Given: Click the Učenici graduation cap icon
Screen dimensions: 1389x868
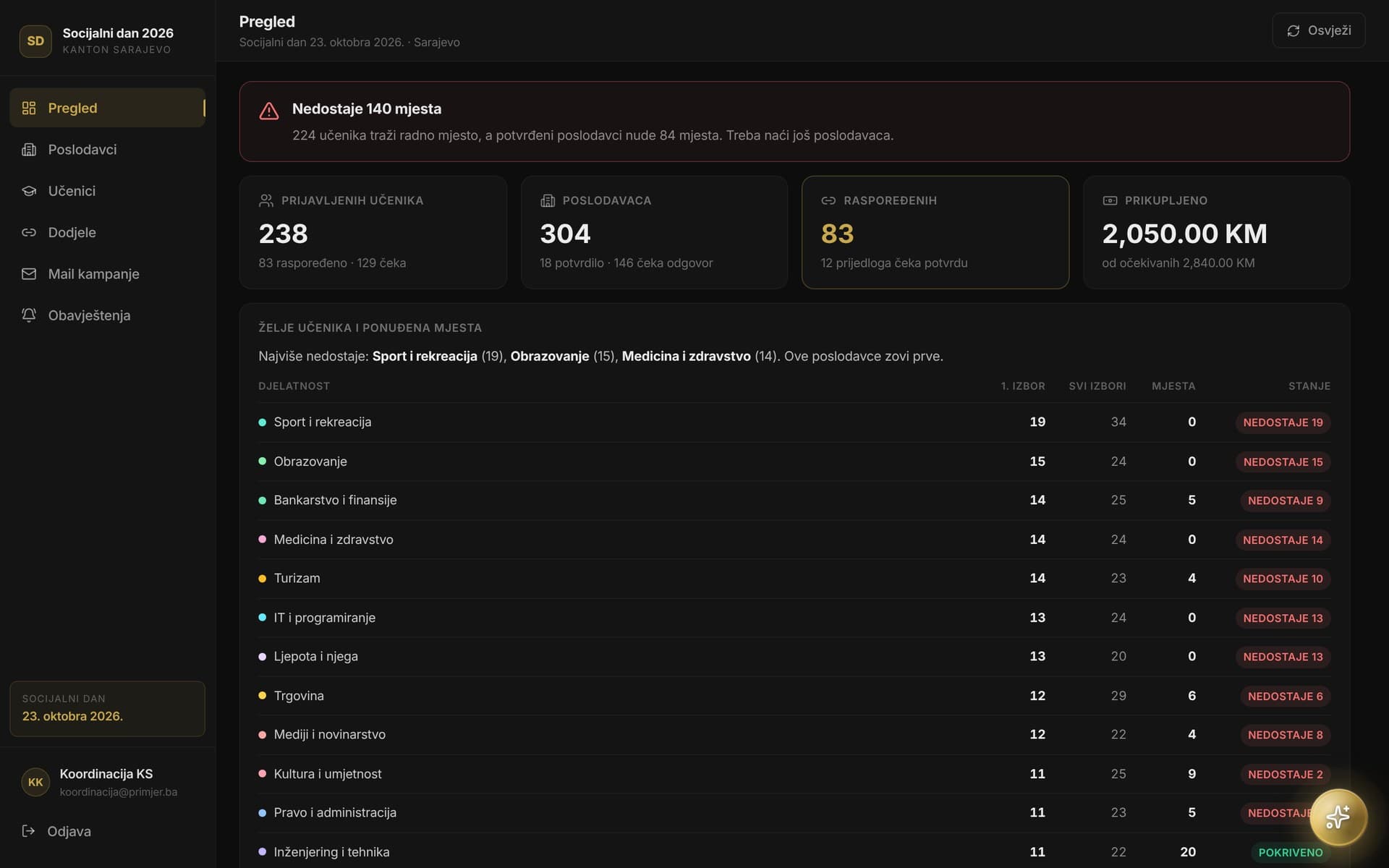Looking at the screenshot, I should [29, 191].
